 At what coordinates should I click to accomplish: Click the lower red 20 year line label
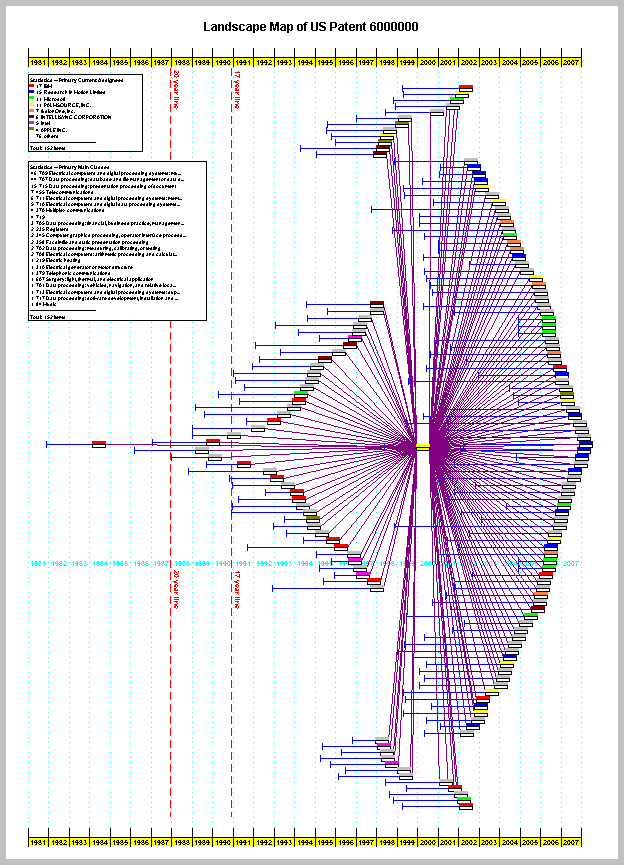[177, 589]
